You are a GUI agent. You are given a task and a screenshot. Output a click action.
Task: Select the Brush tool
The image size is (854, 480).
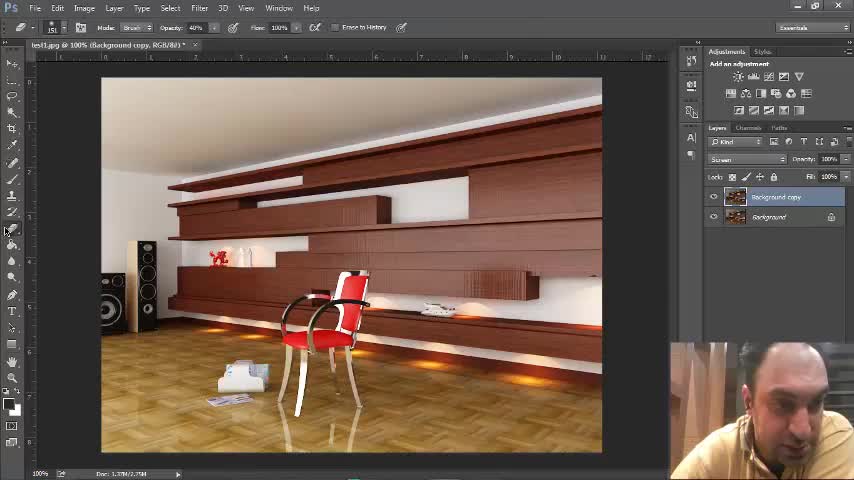click(x=11, y=179)
